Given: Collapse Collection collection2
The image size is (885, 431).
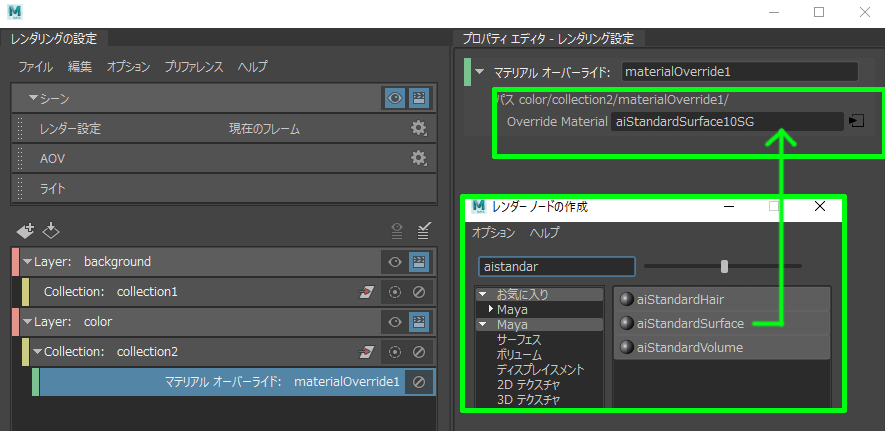Looking at the screenshot, I should (38, 352).
